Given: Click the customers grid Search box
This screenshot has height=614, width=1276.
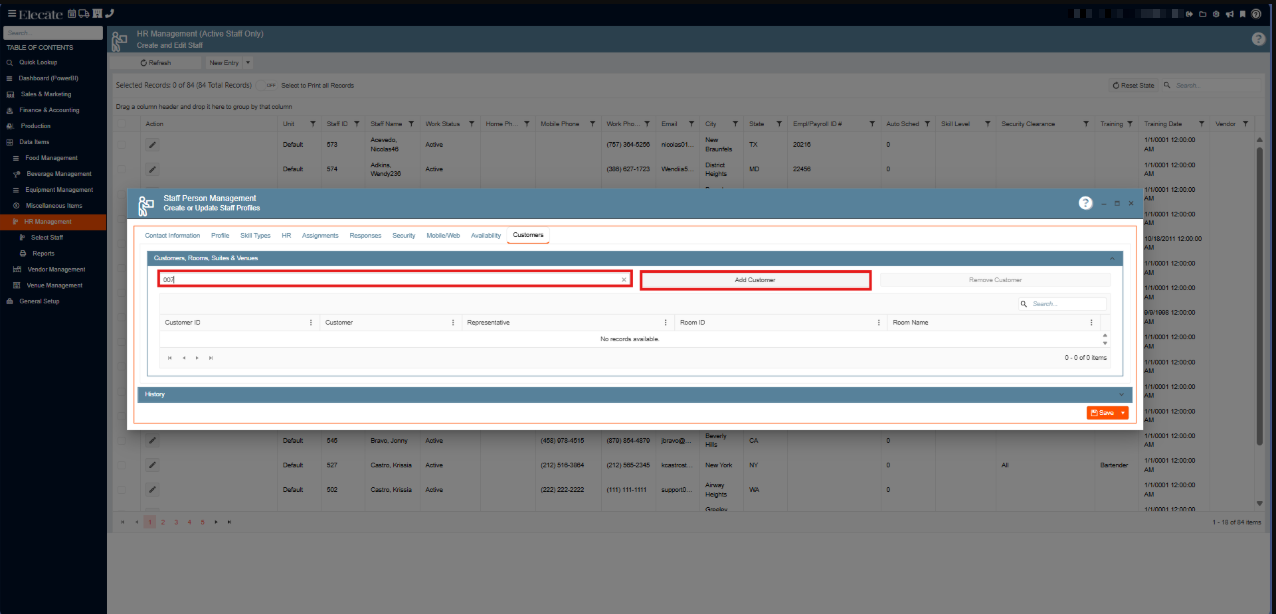Looking at the screenshot, I should tap(1067, 303).
